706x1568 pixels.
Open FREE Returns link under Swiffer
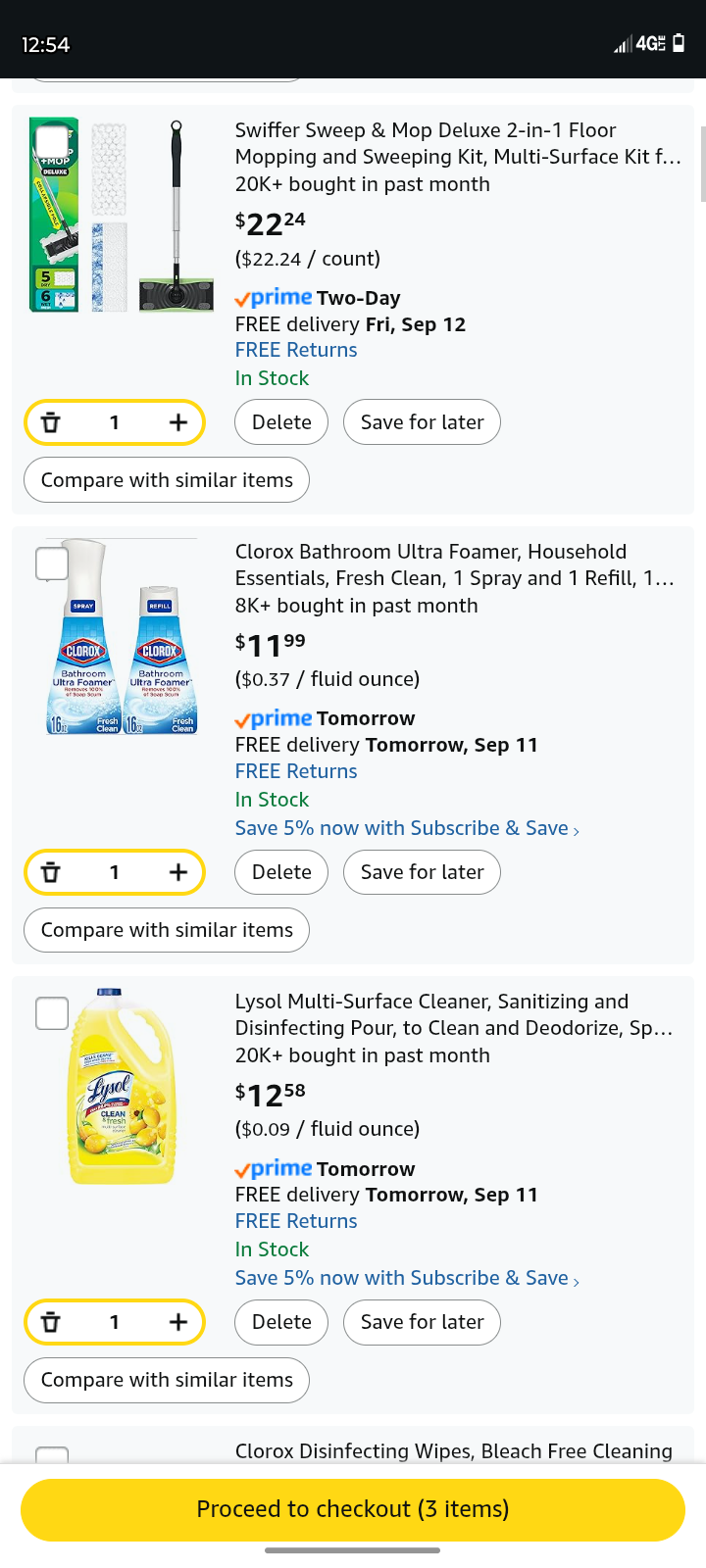[x=296, y=350]
